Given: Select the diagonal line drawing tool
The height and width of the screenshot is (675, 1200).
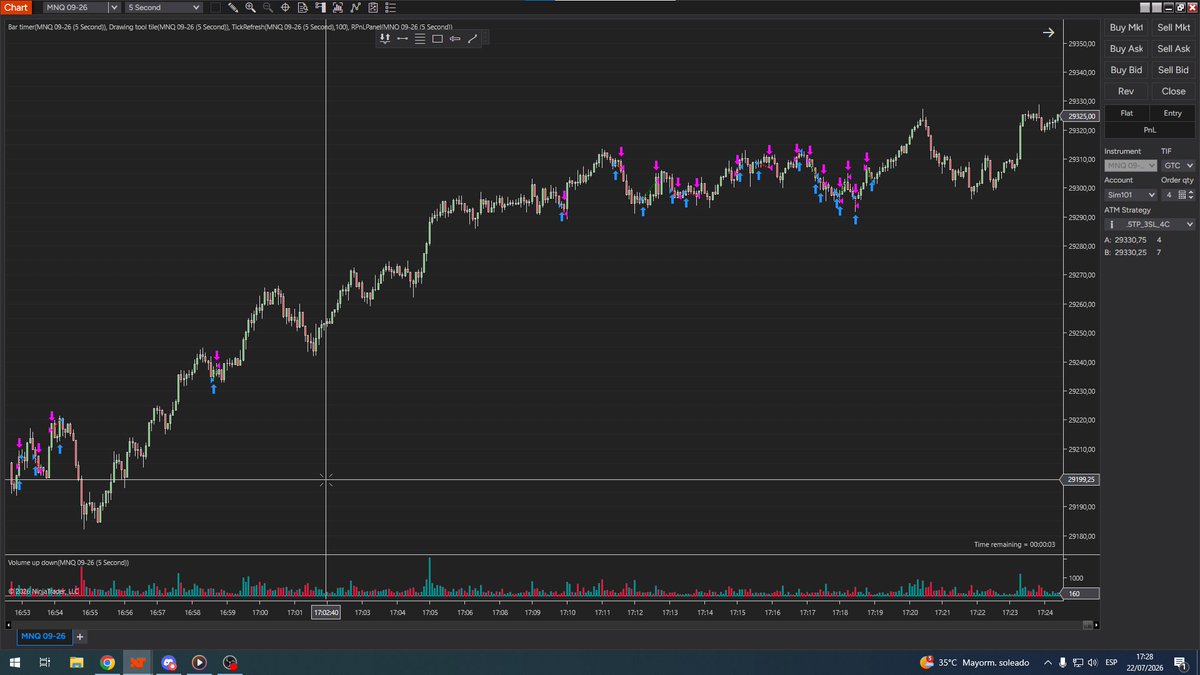Looking at the screenshot, I should pyautogui.click(x=472, y=39).
